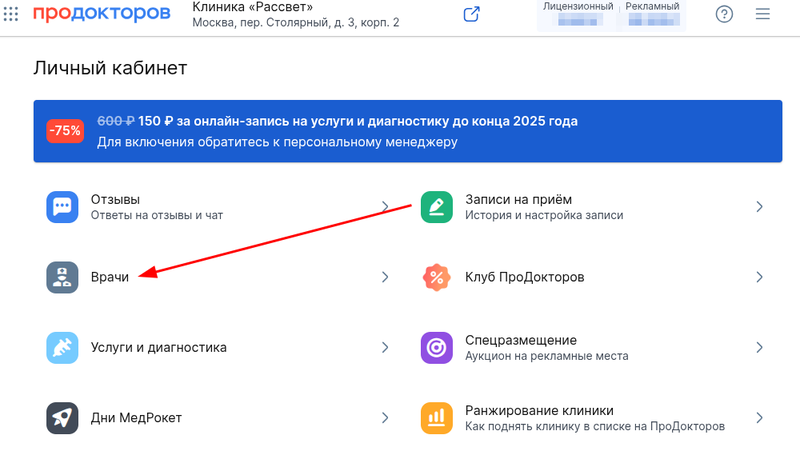
Task: Open the apps grid menu icon
Action: pyautogui.click(x=12, y=14)
